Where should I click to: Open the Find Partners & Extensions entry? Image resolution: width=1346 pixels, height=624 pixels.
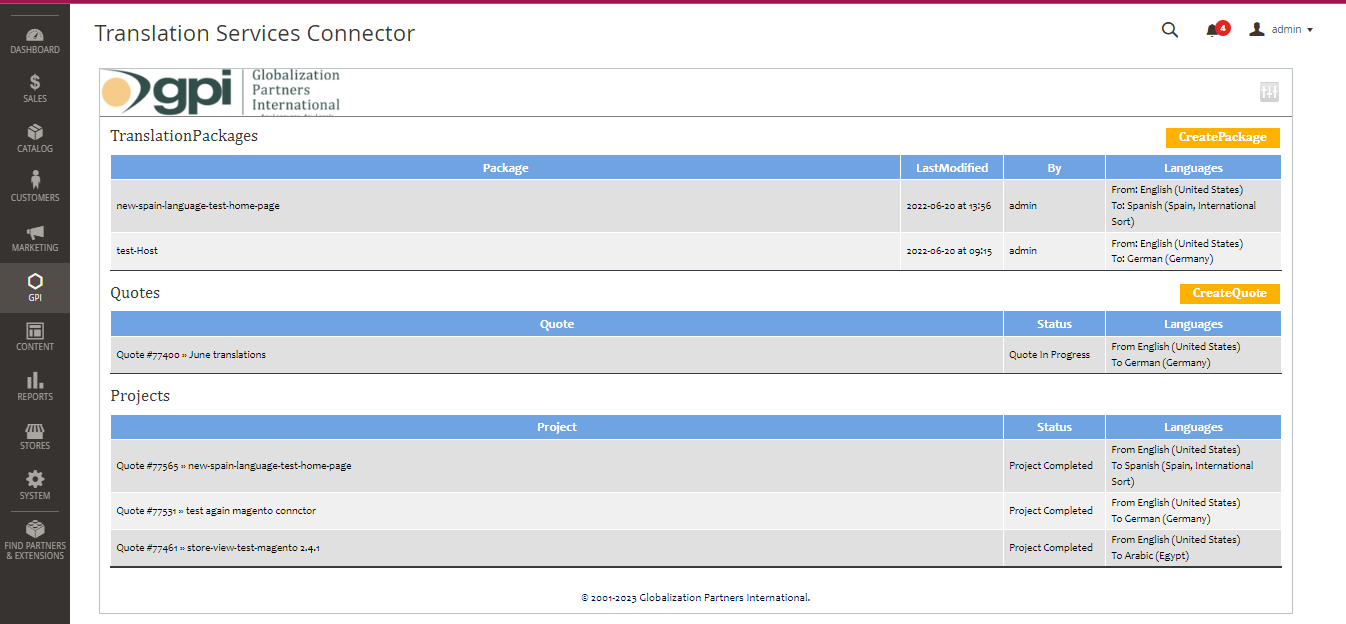35,540
